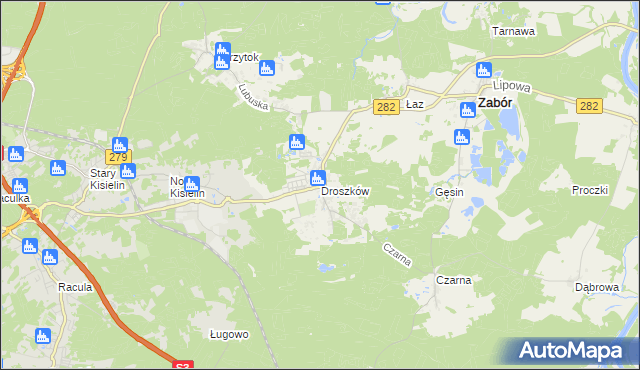Select the Proczki place label
Image resolution: width=640 pixels, height=370 pixels.
(x=590, y=190)
